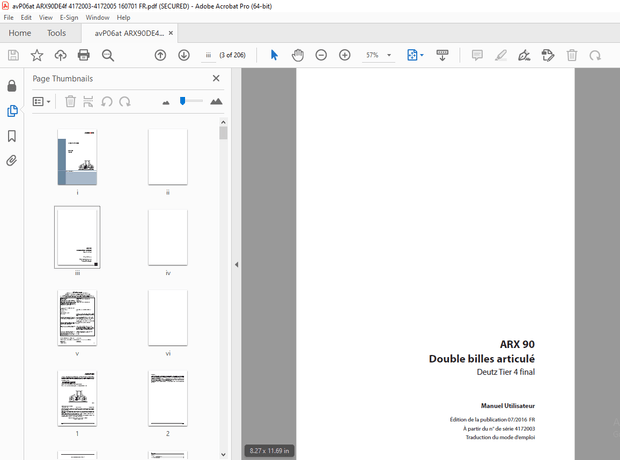Viewport: 620px width, 460px height.
Task: Activate the Selection arrow tool
Action: [x=274, y=55]
